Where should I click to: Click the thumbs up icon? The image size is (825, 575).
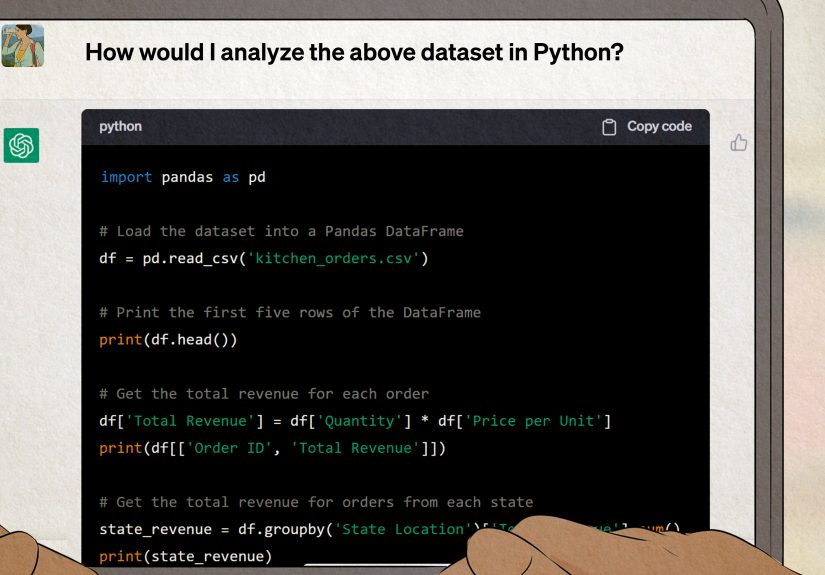(x=738, y=143)
